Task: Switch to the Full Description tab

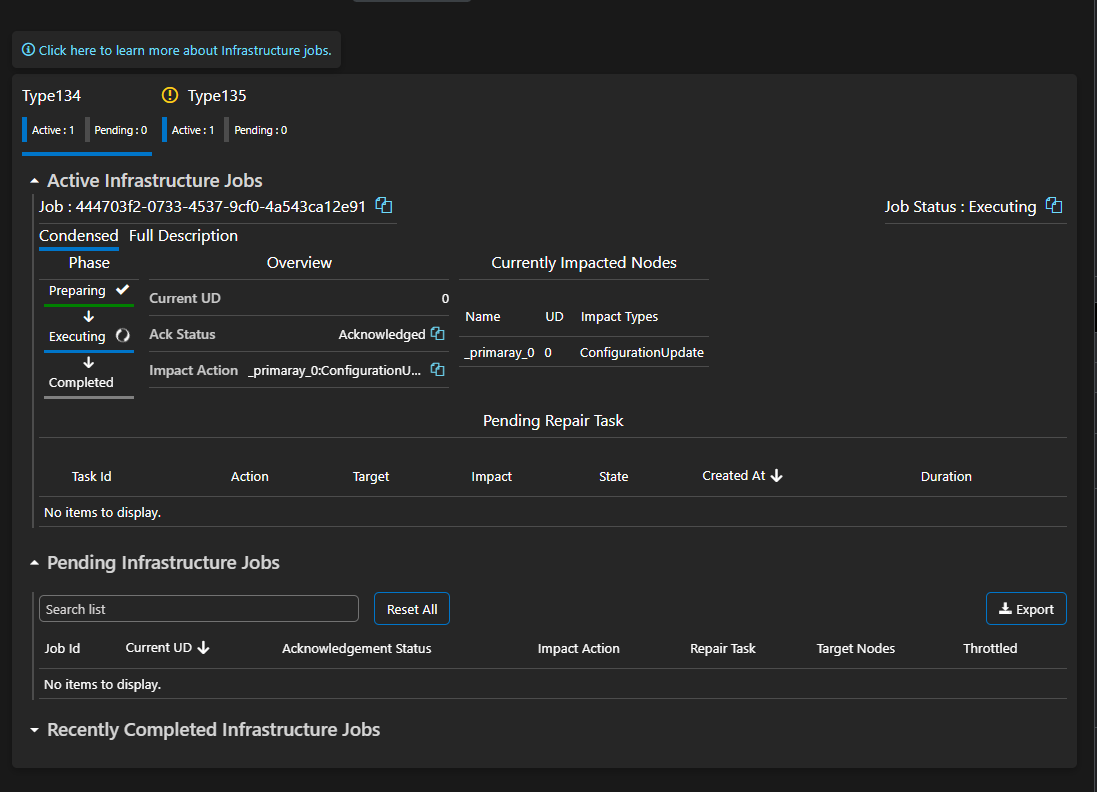Action: click(x=183, y=235)
